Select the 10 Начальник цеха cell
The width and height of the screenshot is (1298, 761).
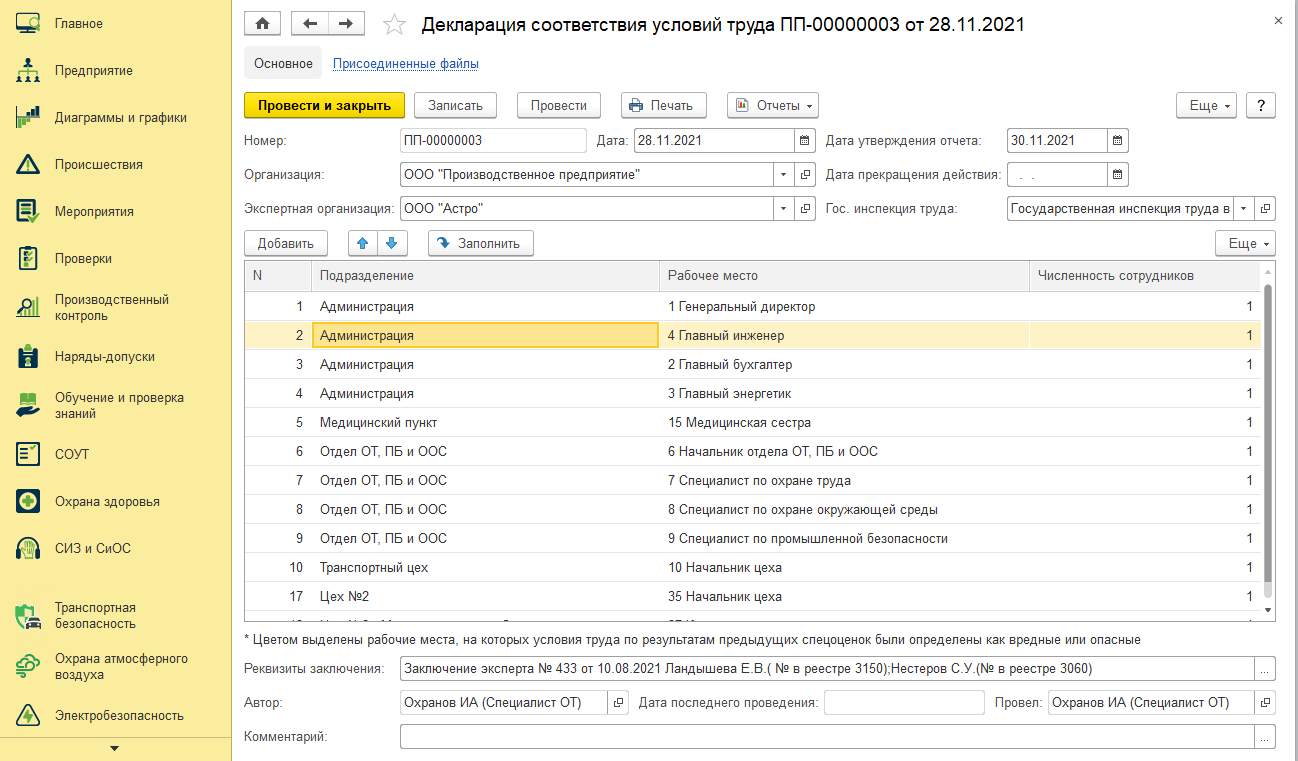pyautogui.click(x=844, y=568)
